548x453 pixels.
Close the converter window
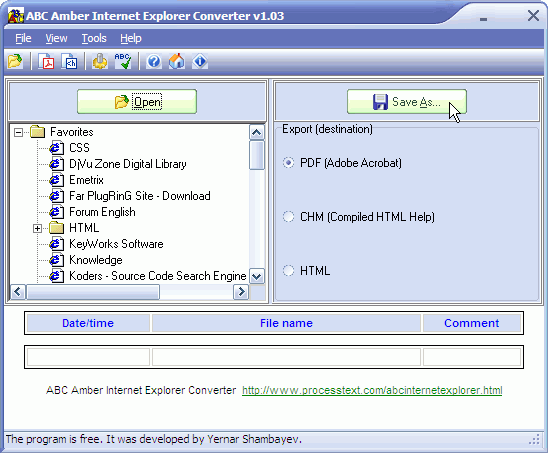tap(533, 15)
